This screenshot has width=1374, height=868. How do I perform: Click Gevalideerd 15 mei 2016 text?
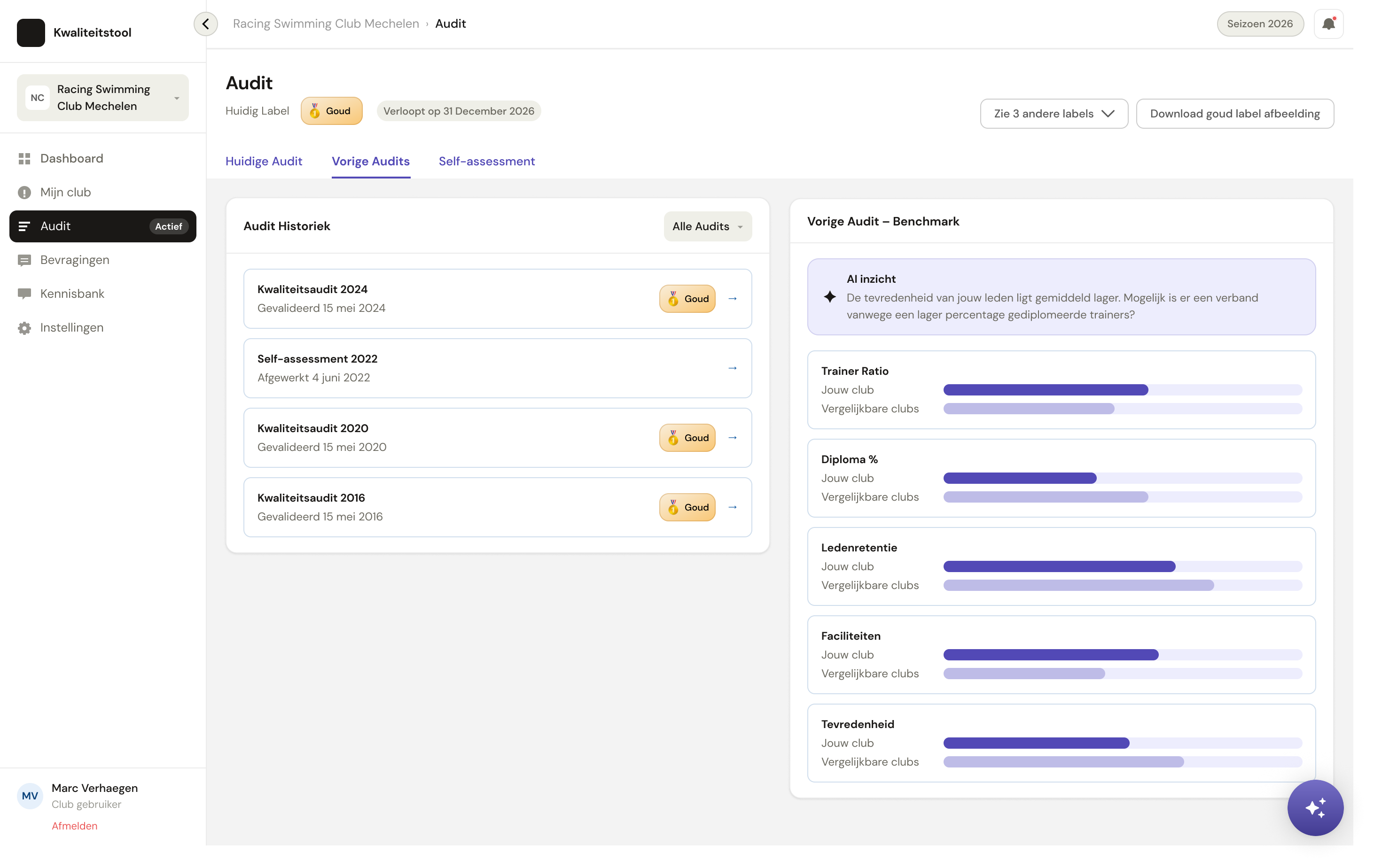[320, 517]
